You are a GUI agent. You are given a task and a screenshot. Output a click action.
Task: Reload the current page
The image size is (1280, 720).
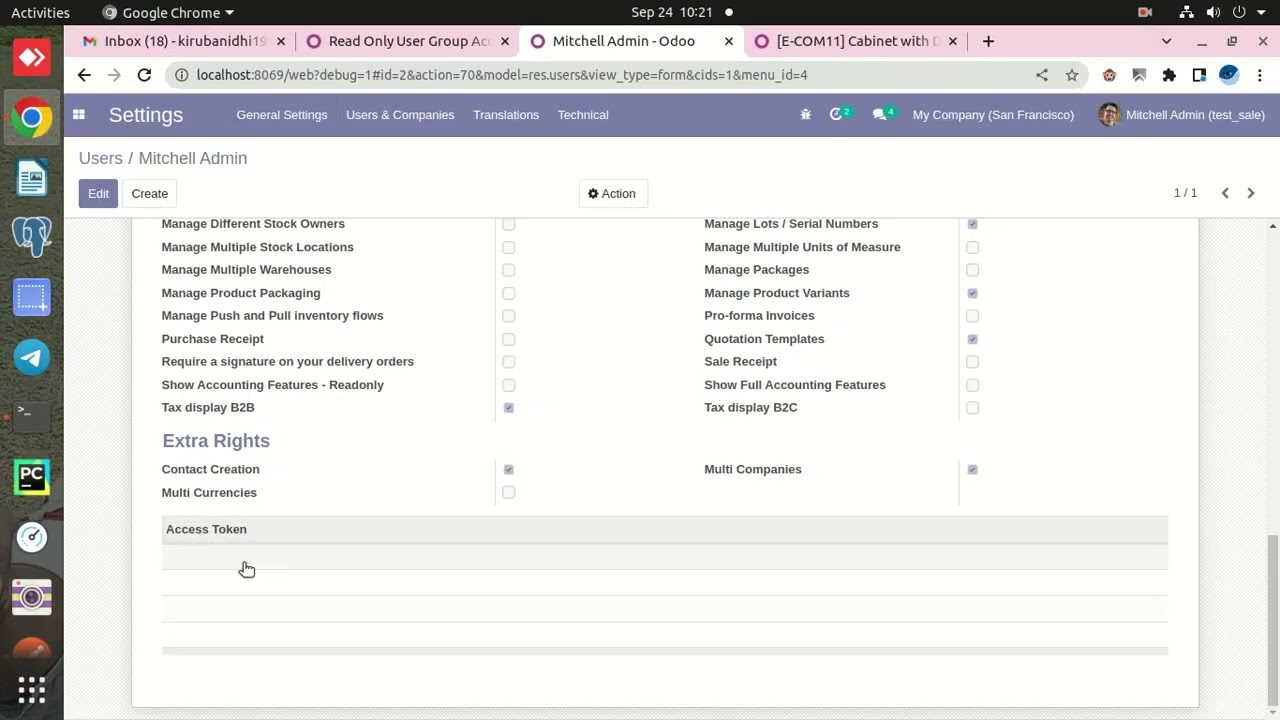144,75
